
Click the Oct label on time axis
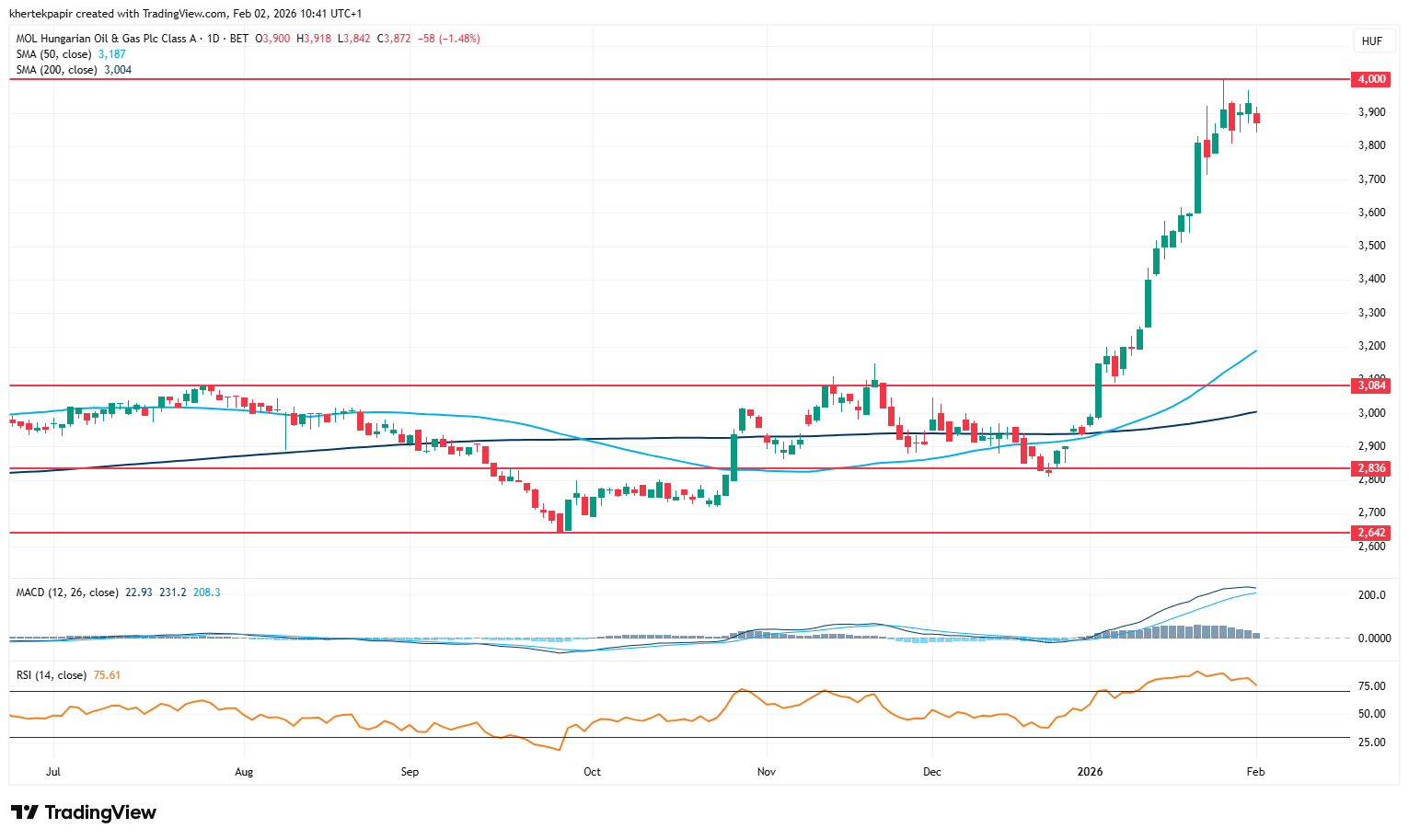click(x=592, y=772)
